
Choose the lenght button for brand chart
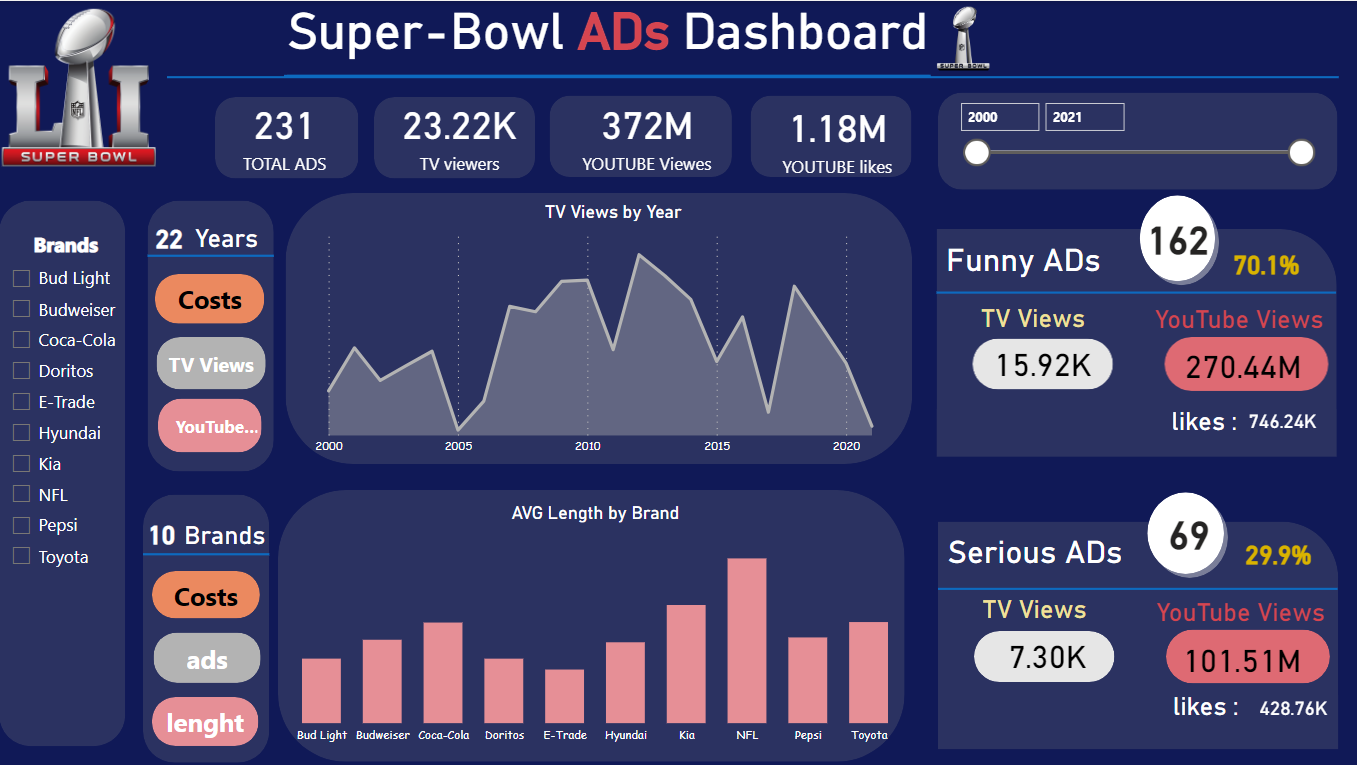[x=205, y=722]
